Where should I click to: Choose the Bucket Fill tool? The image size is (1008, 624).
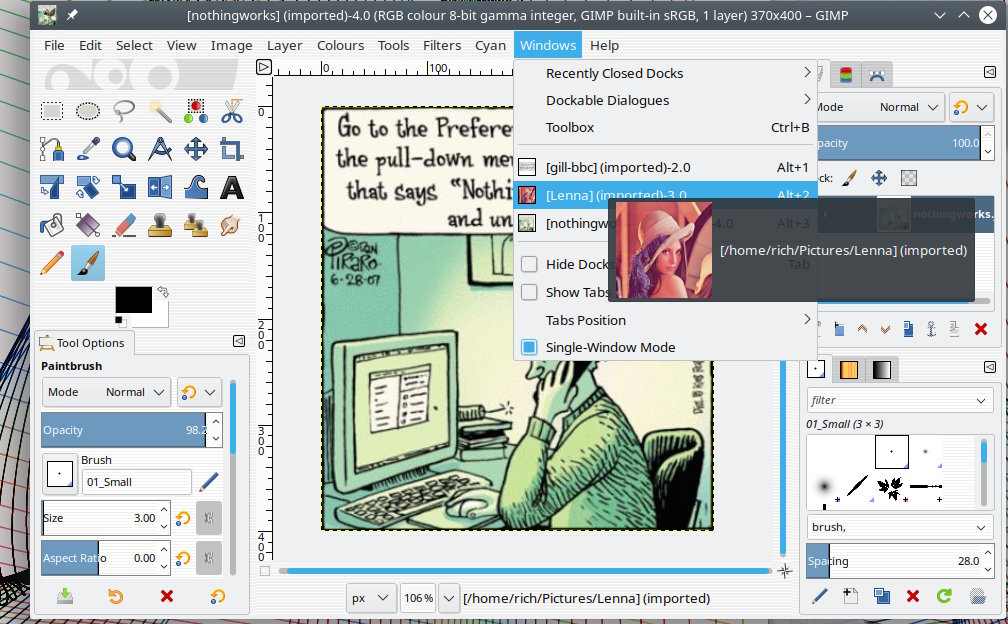[52, 225]
